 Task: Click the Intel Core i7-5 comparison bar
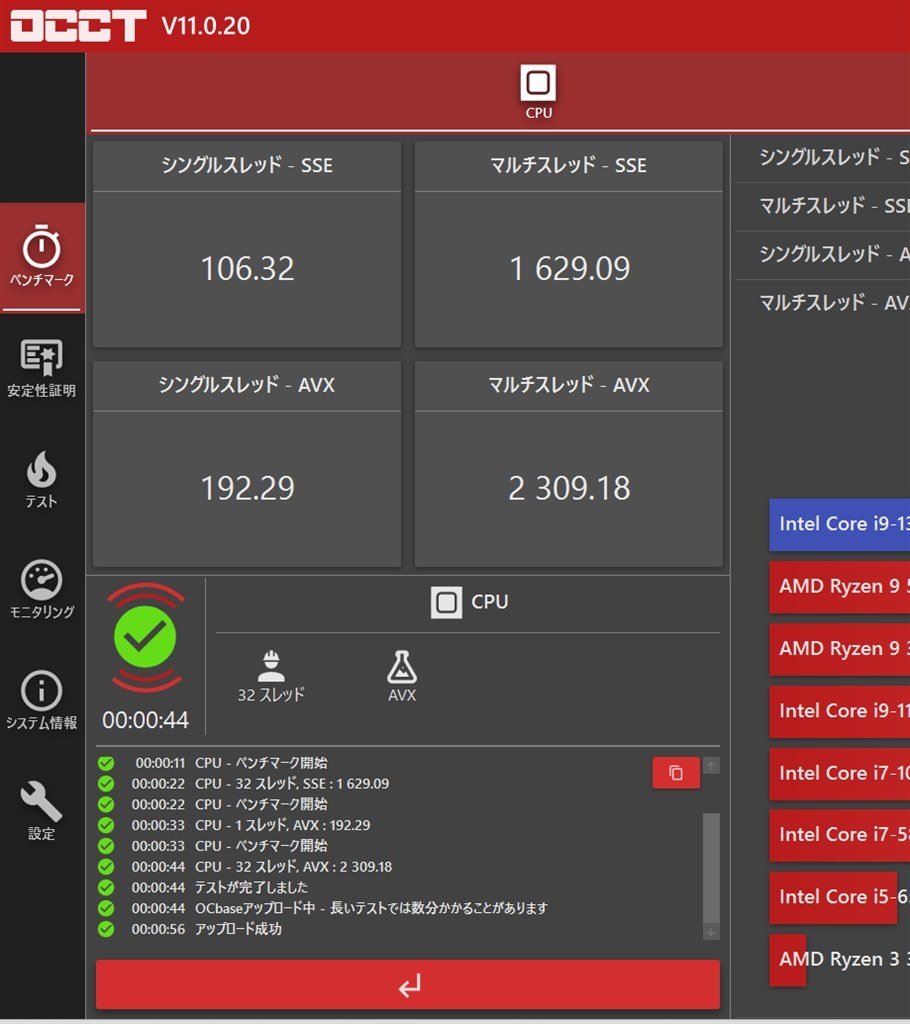[x=839, y=835]
